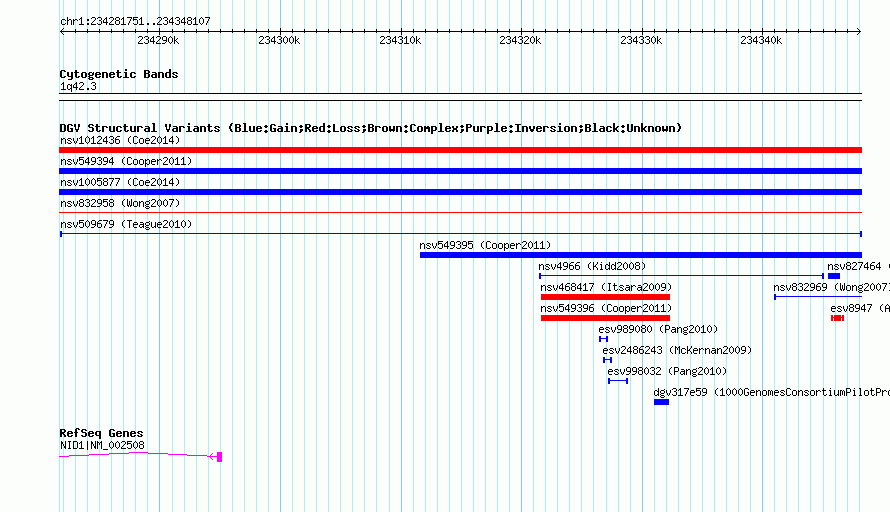This screenshot has width=890, height=512.
Task: Click the small esv989080 blue marker
Action: (x=603, y=339)
